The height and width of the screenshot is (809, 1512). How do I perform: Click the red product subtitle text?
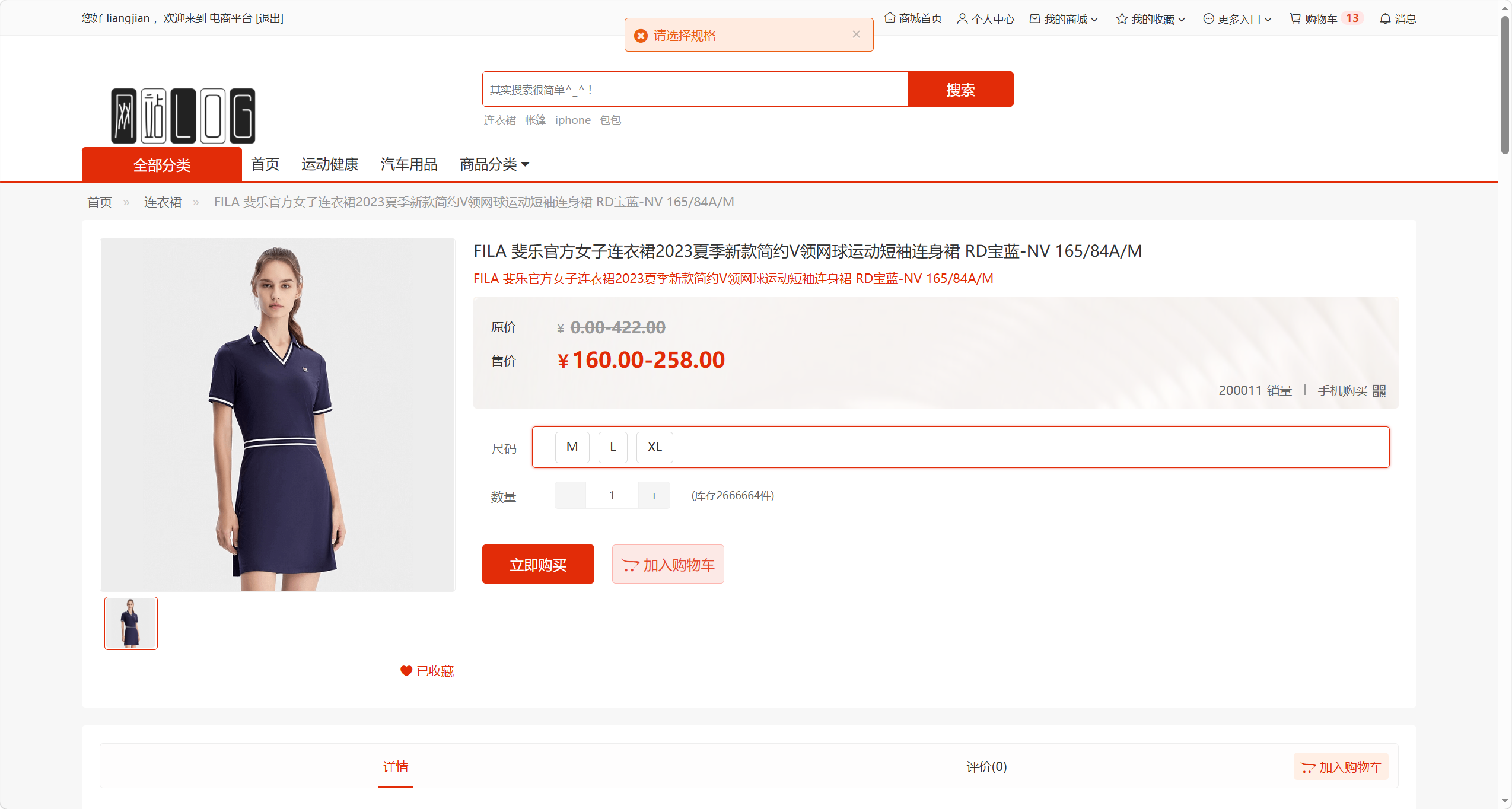(x=733, y=279)
